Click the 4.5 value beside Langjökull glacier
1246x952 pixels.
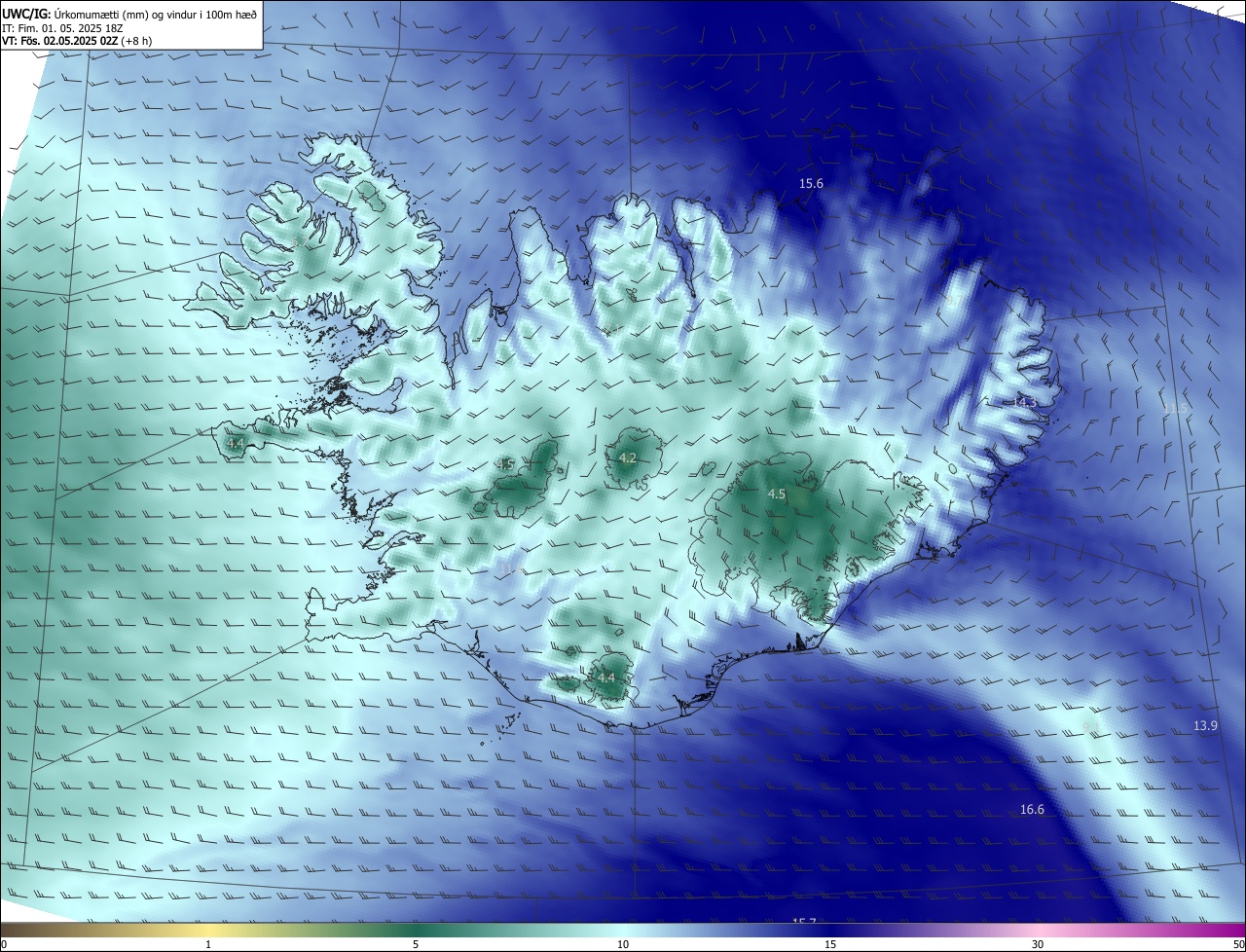coord(505,465)
